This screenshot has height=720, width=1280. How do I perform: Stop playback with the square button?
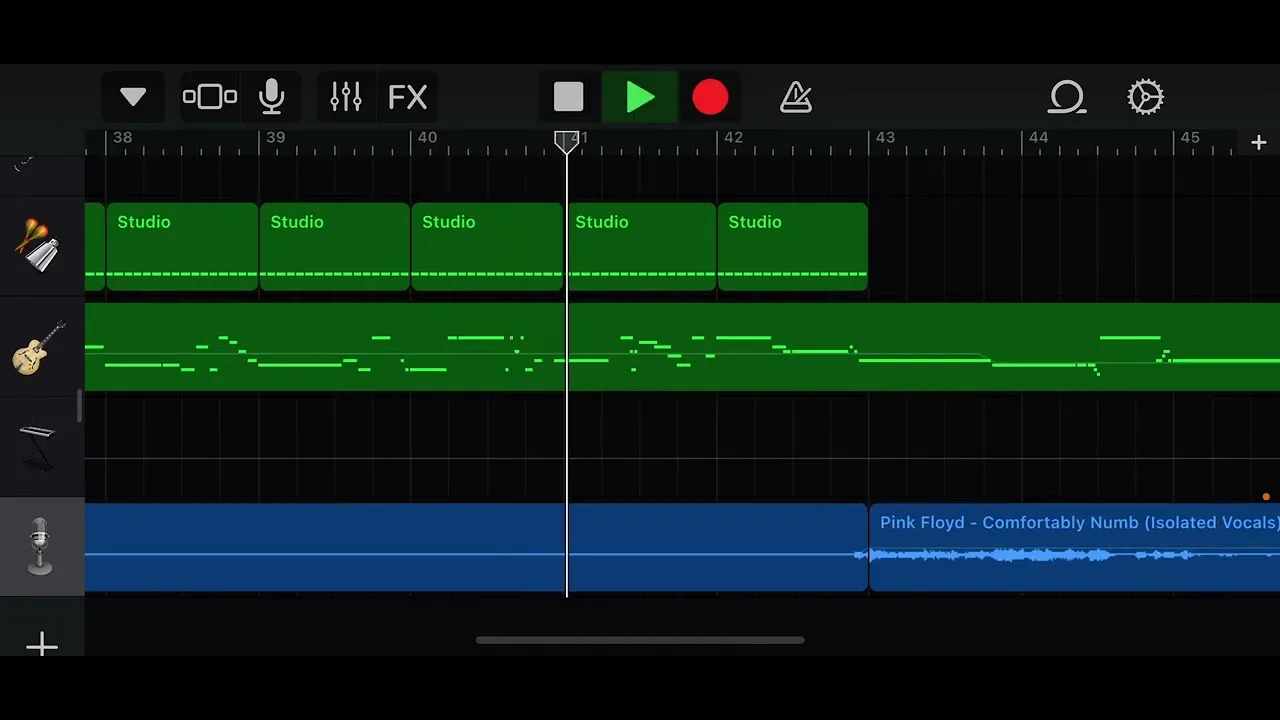569,97
